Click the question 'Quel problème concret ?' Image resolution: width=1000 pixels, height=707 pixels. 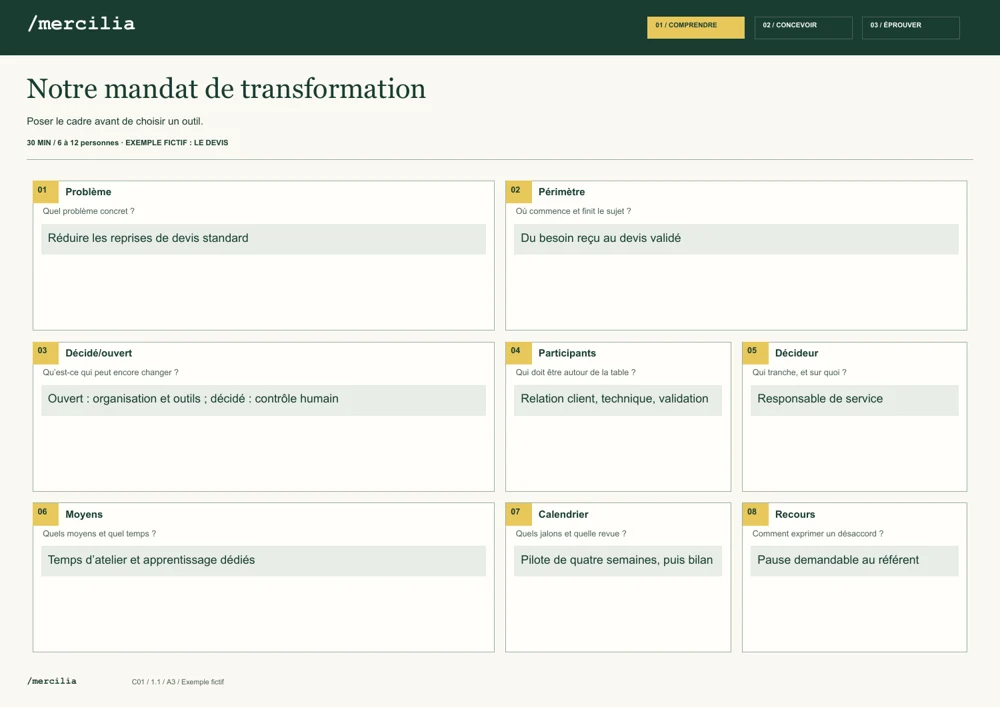coord(89,211)
